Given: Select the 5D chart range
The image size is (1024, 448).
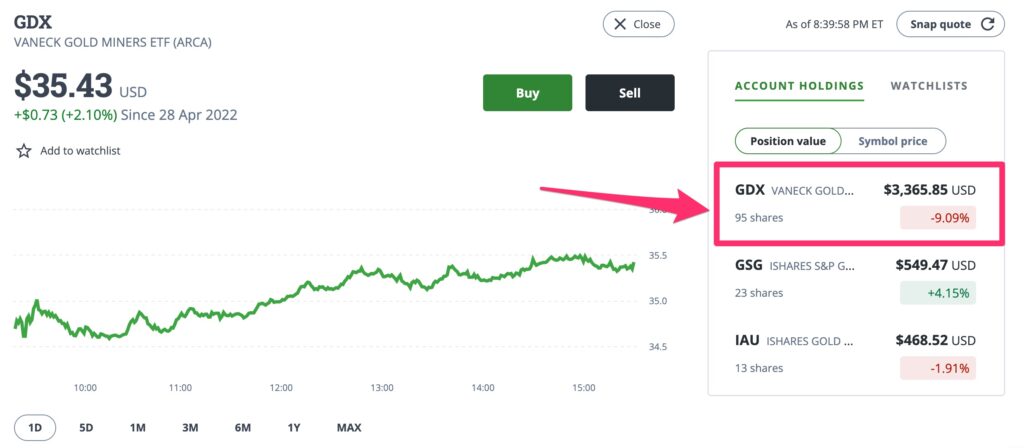Looking at the screenshot, I should [x=86, y=428].
